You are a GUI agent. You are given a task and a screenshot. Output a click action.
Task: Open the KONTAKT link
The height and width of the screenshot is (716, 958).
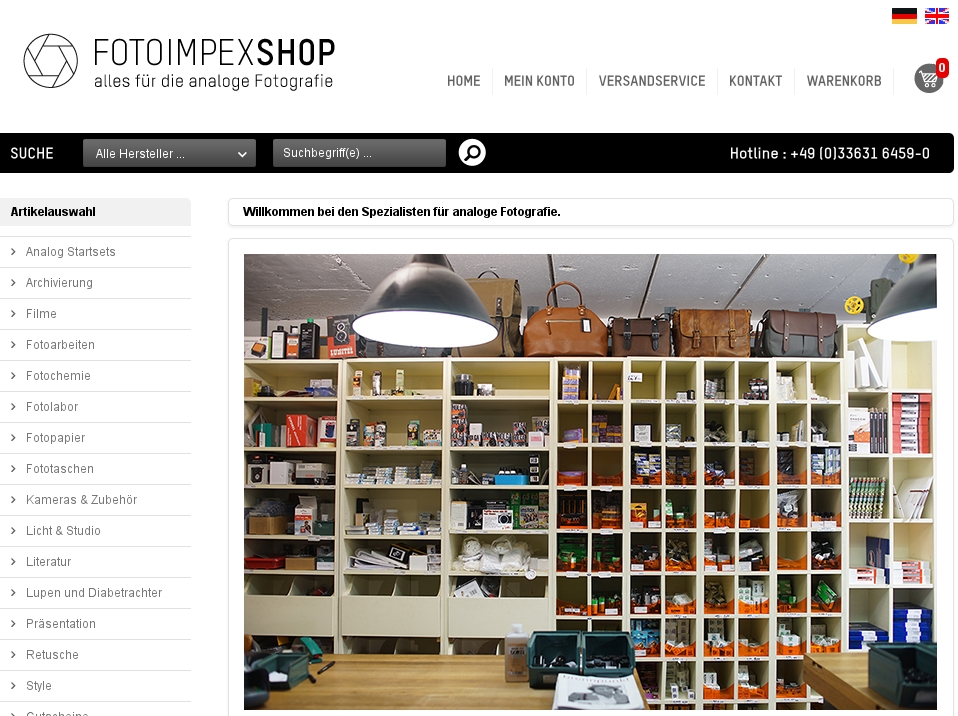click(756, 81)
